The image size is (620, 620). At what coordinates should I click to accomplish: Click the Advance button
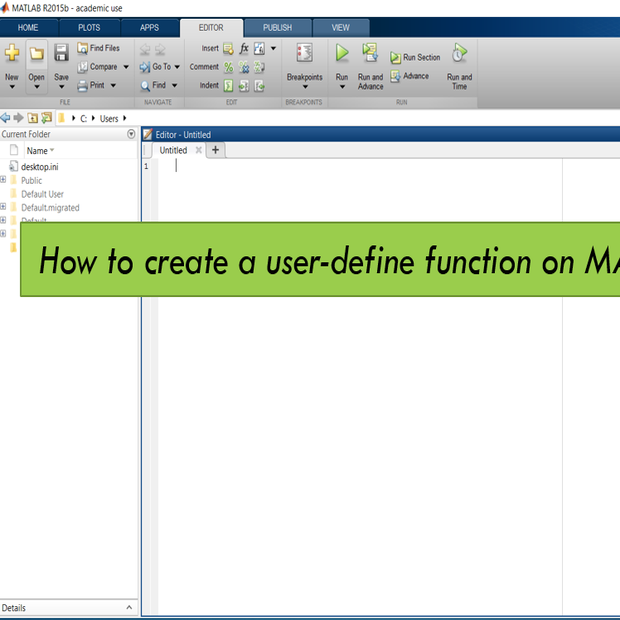410,76
